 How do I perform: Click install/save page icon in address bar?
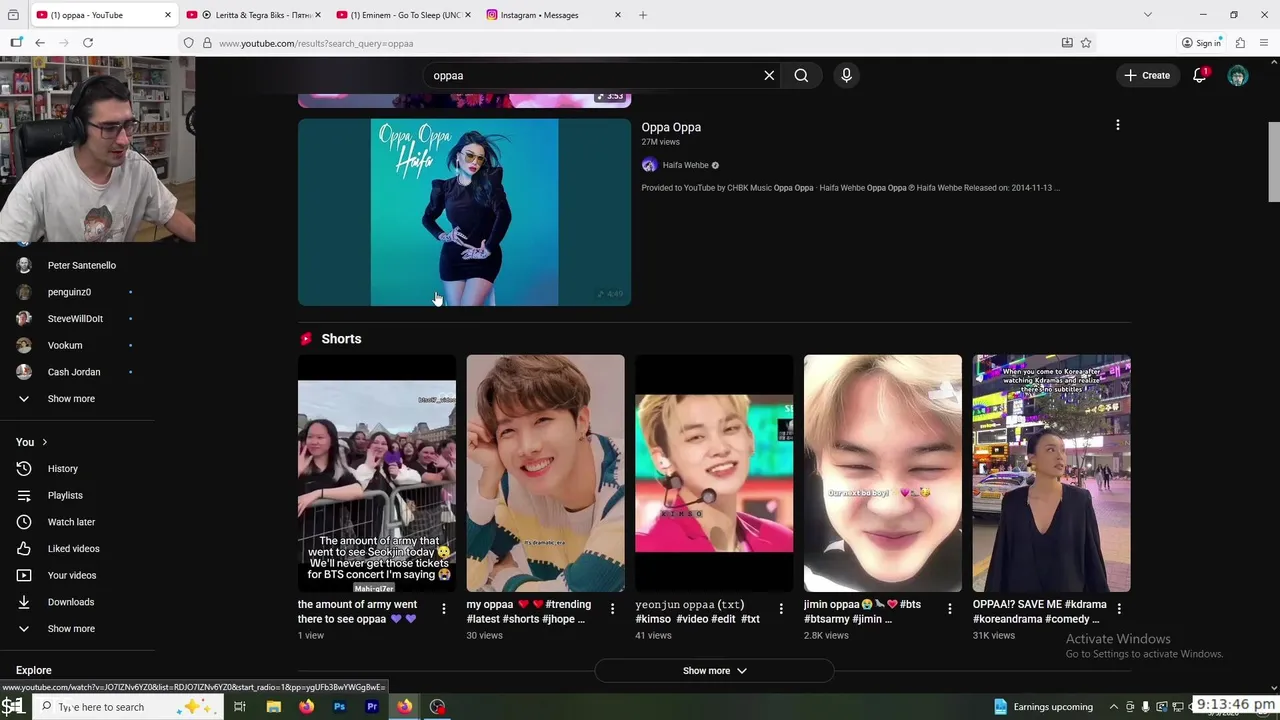pyautogui.click(x=1067, y=43)
